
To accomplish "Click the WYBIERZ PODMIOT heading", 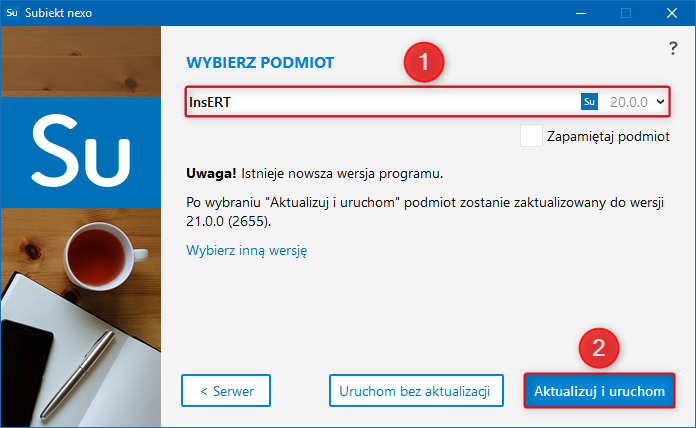I will click(x=260, y=63).
